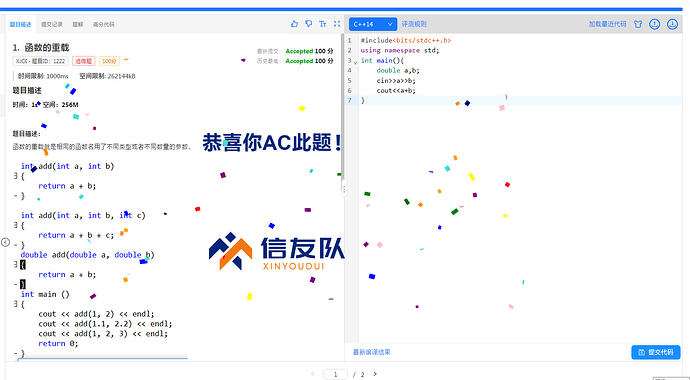Viewport: 690px width, 380px height.
Task: Click the 'double a,b;' code line
Action: point(398,70)
